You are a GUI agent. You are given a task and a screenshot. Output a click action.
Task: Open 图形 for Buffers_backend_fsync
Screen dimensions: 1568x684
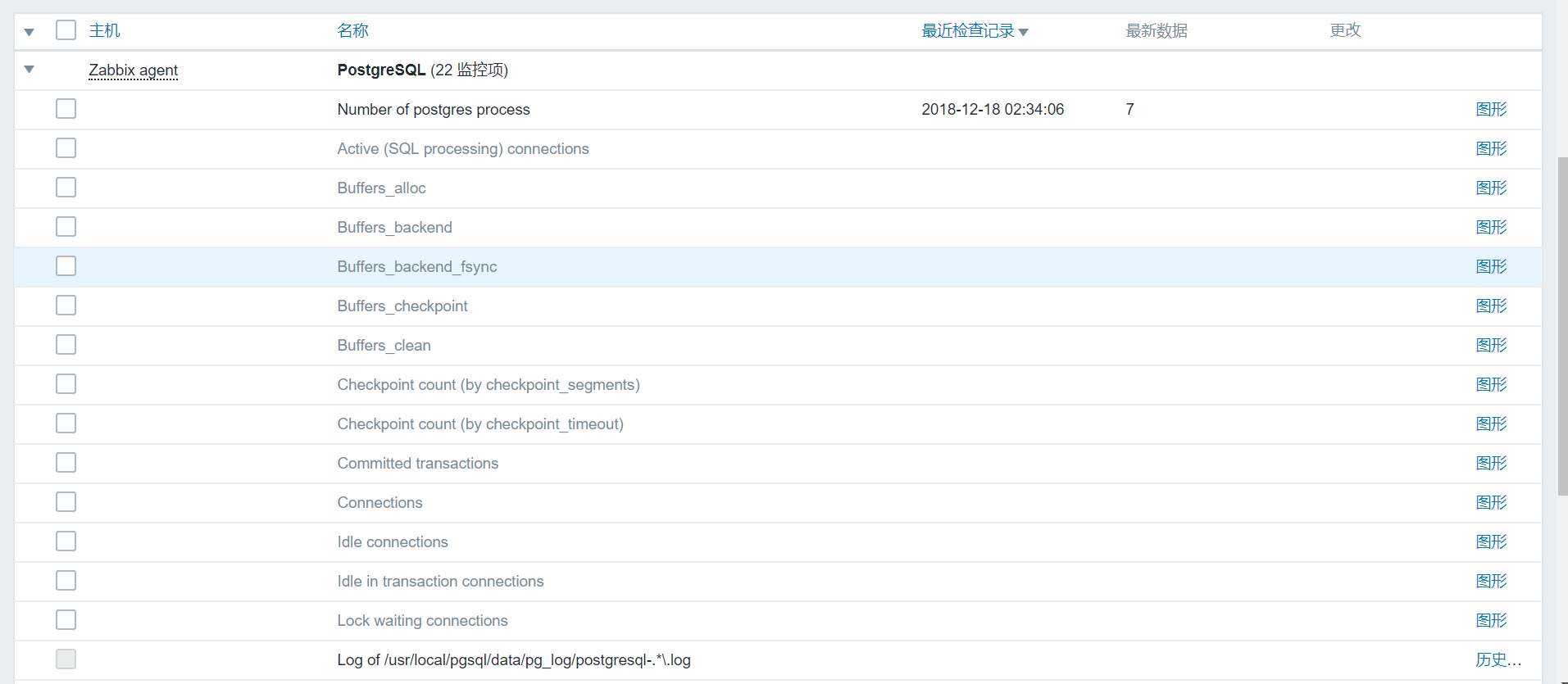(1491, 267)
